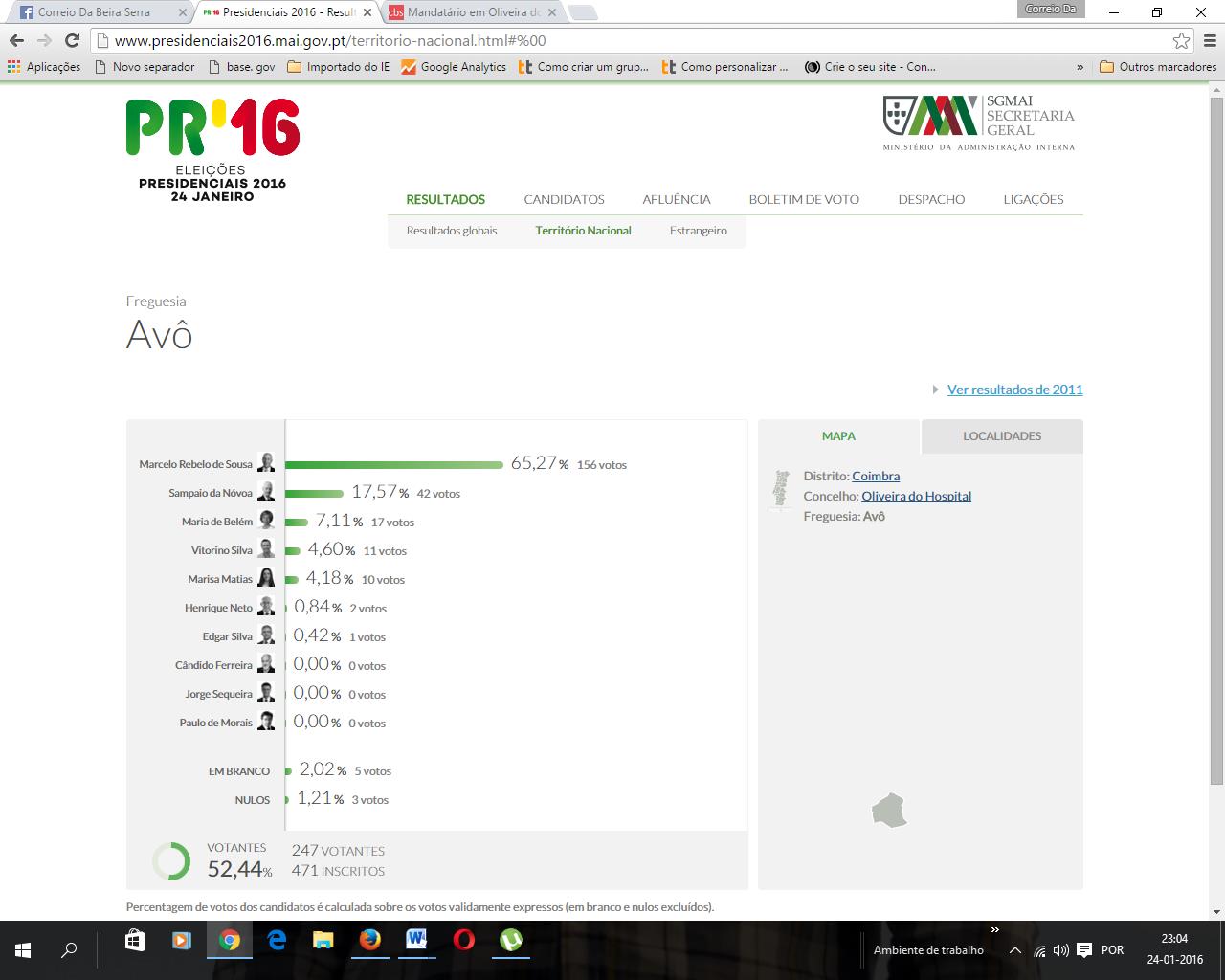Click the Marcelo Rebelo de Sousa result bar
The image size is (1225, 980).
coord(394,465)
